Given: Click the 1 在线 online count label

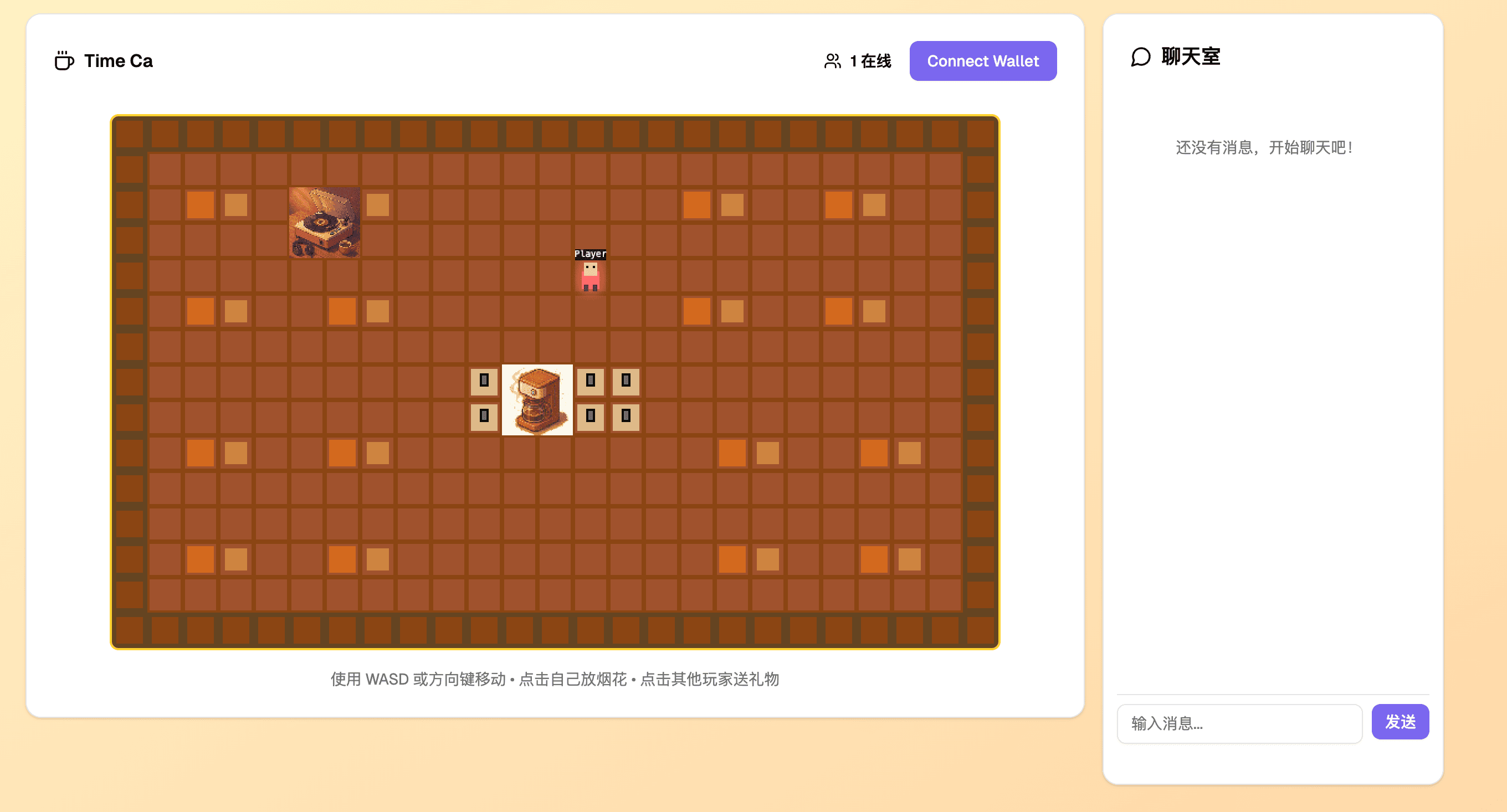Looking at the screenshot, I should (x=870, y=61).
